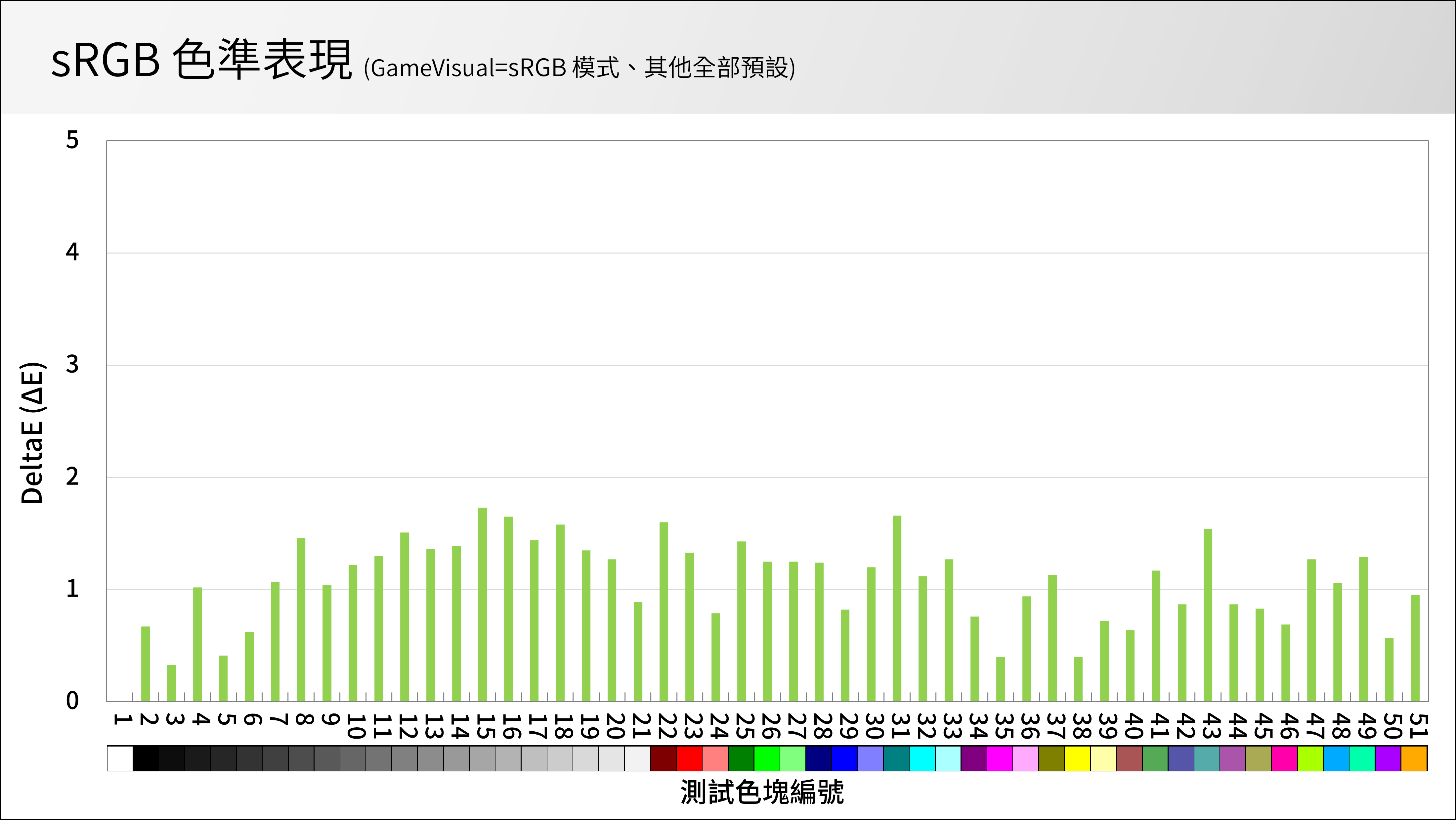Image resolution: width=1456 pixels, height=820 pixels.
Task: Click the short bar above number 35
Action: pos(1000,679)
